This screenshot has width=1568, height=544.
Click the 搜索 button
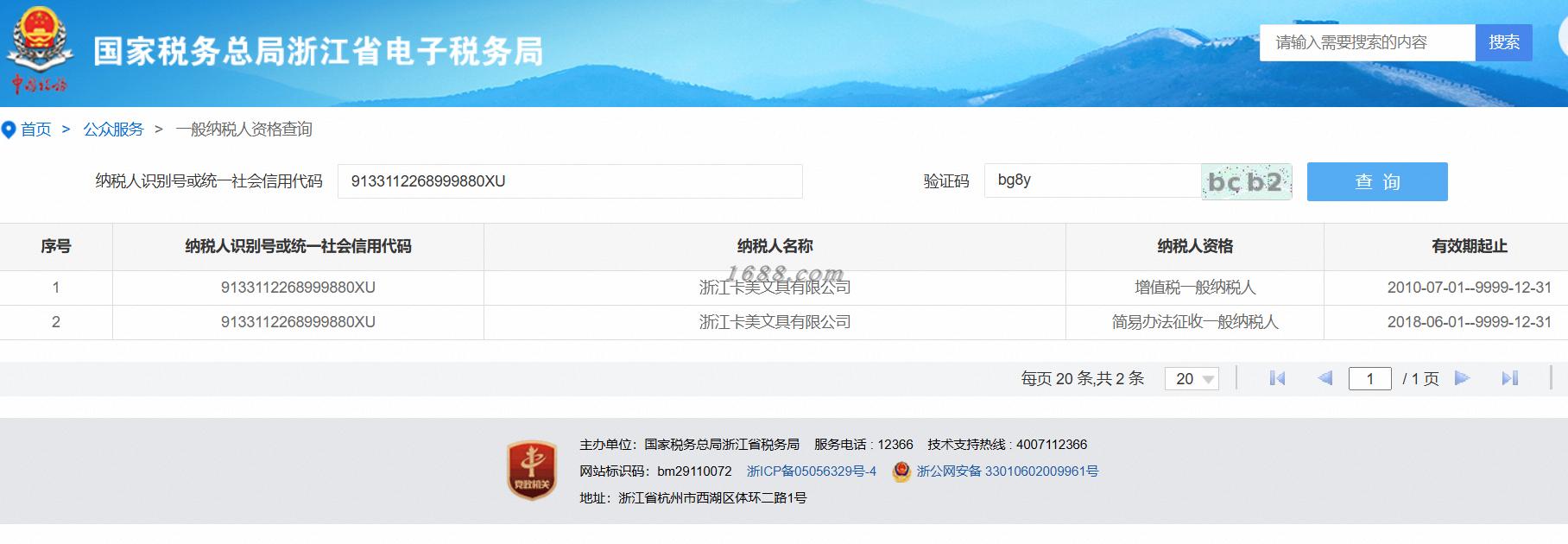point(1504,42)
